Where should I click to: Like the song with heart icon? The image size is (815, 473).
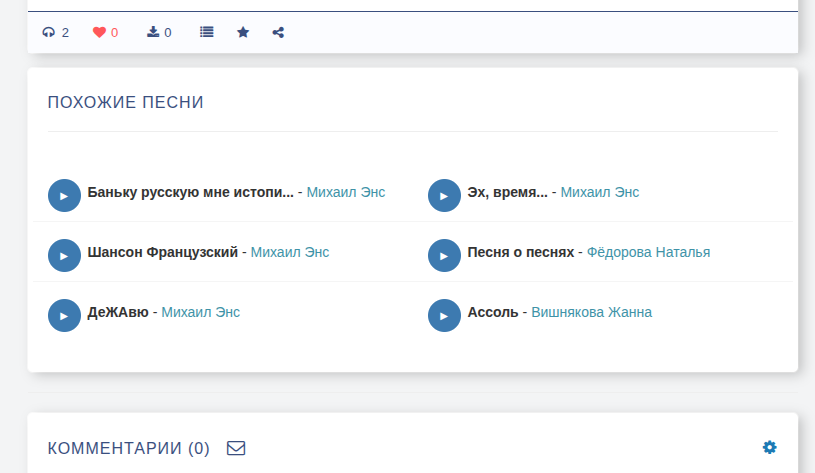click(99, 32)
